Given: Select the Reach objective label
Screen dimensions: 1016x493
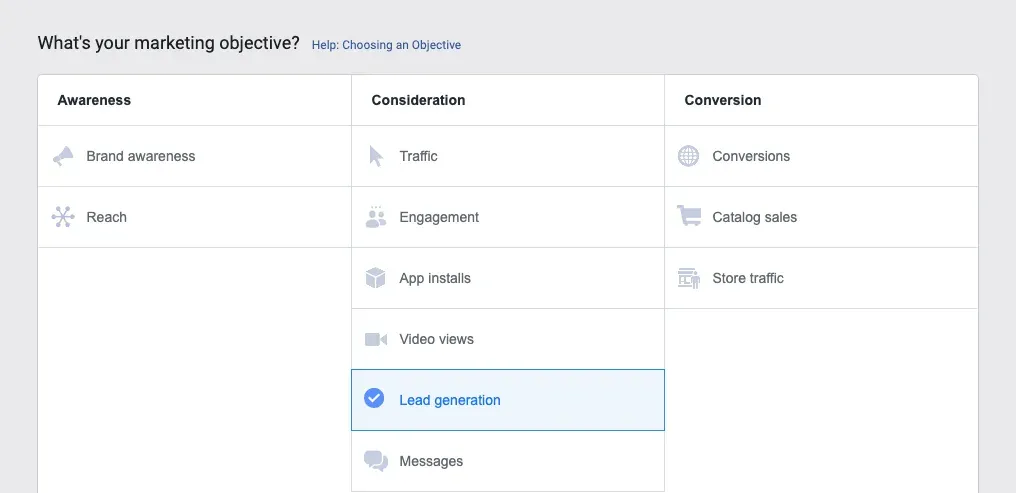Looking at the screenshot, I should 107,217.
